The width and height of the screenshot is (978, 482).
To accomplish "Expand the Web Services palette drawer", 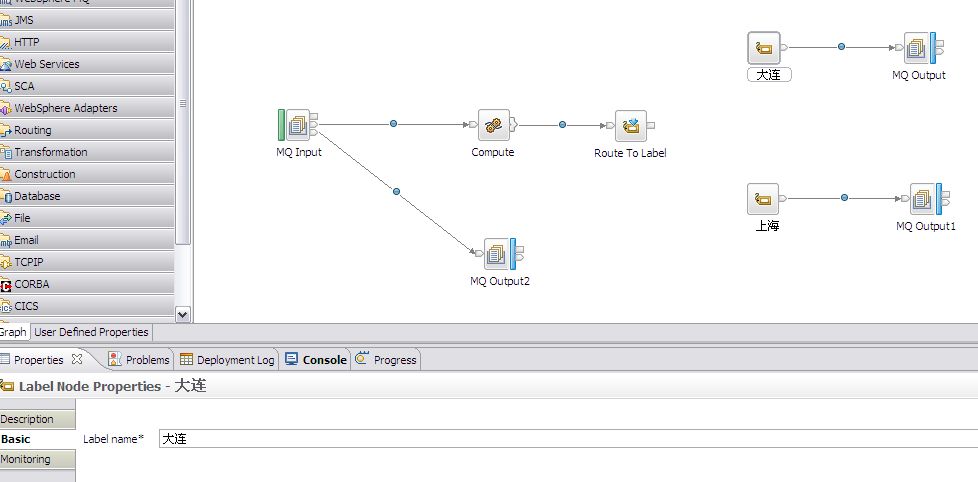I will pos(87,64).
